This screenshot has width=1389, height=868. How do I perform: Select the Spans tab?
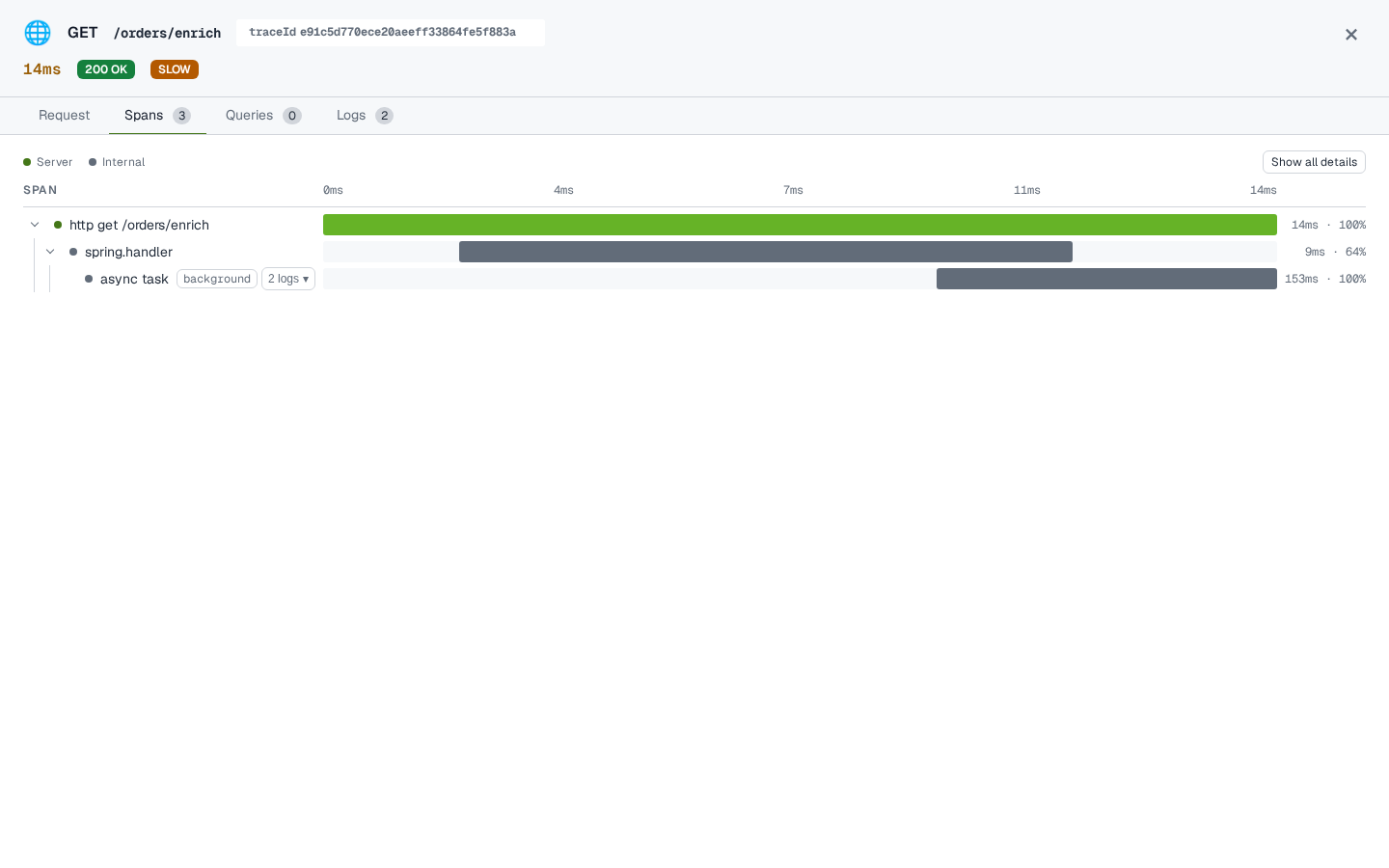click(x=157, y=116)
